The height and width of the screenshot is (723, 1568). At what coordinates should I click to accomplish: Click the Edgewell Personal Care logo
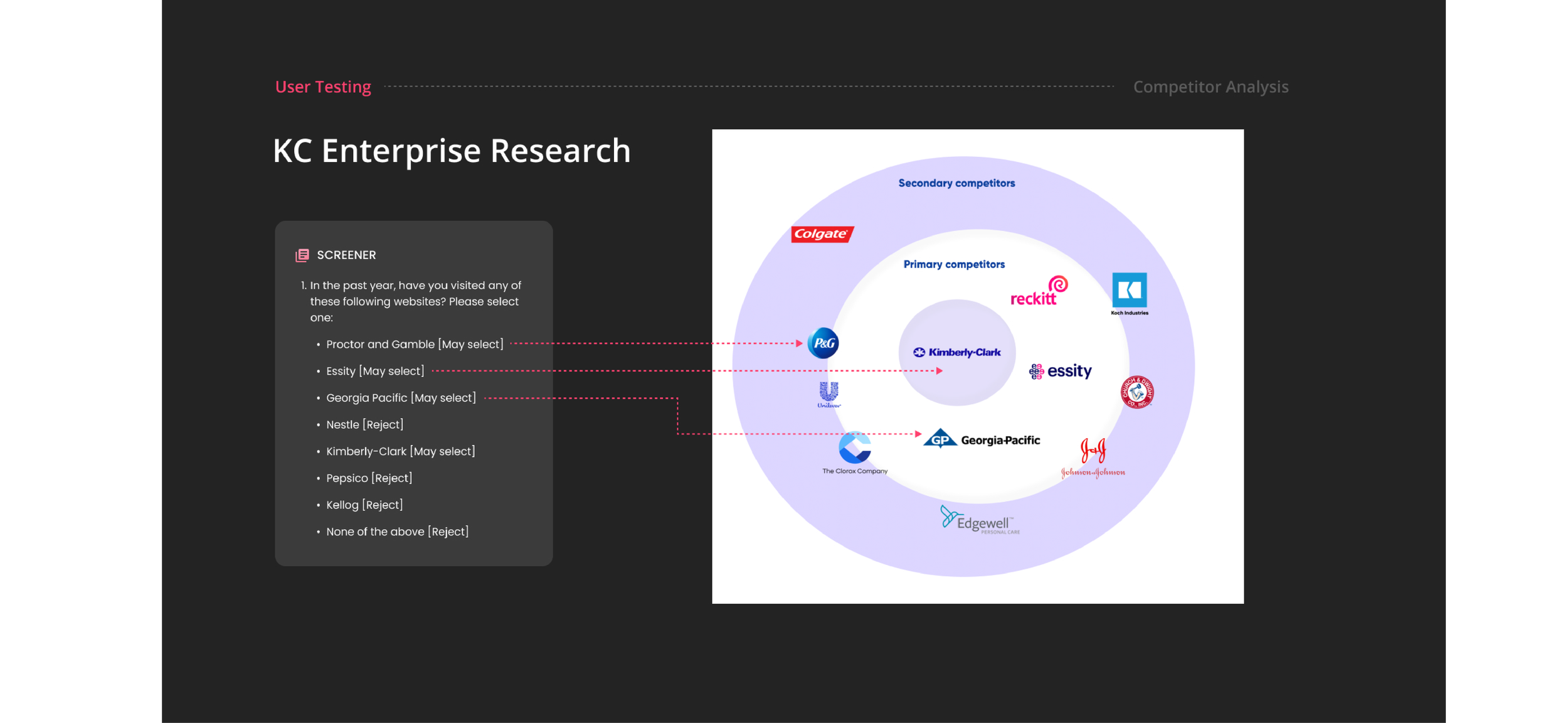[979, 520]
